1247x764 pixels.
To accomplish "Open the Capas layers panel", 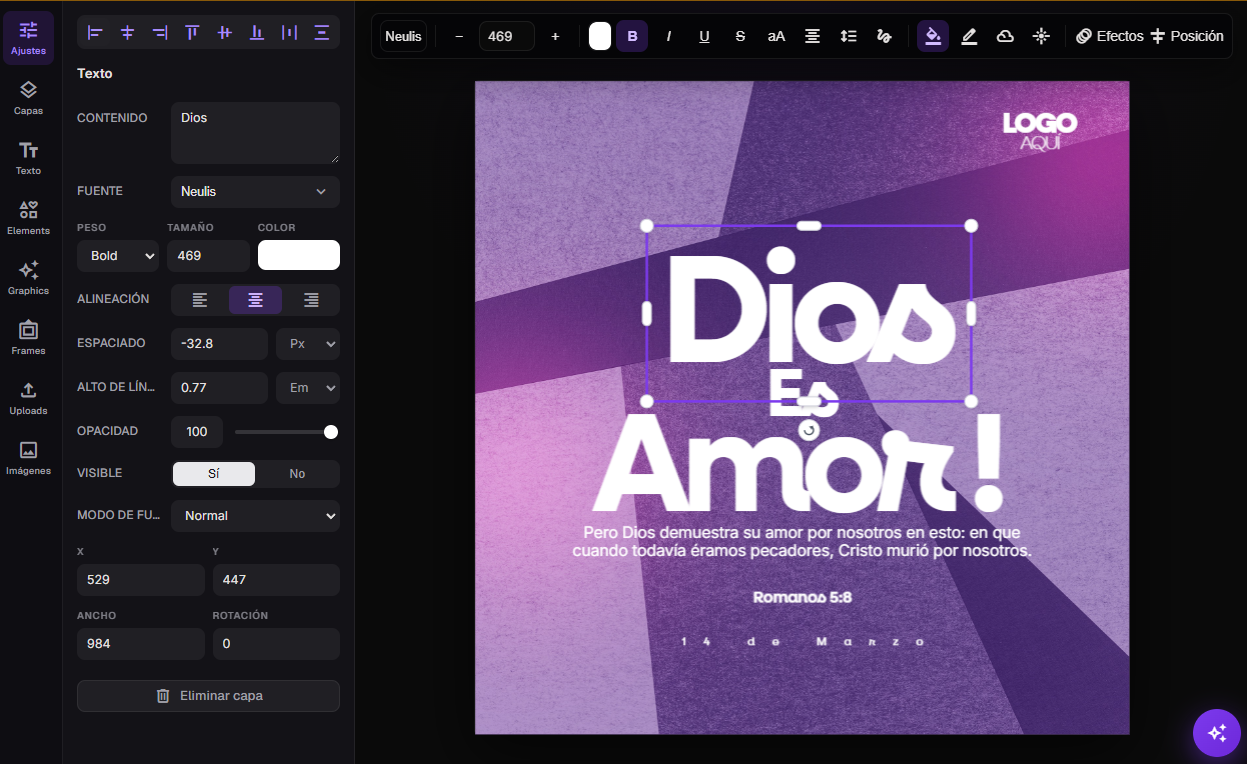I will point(28,98).
